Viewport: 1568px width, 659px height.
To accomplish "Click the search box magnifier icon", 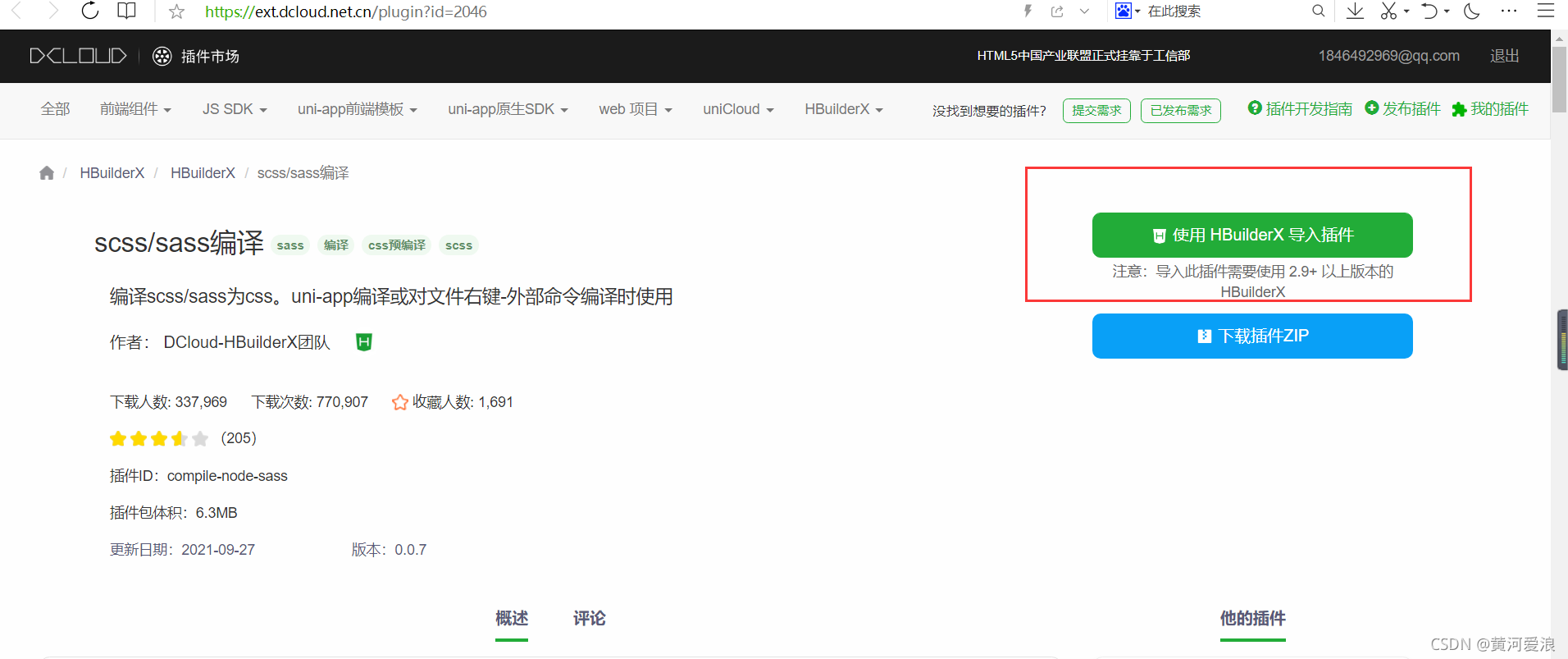I will 1318,11.
